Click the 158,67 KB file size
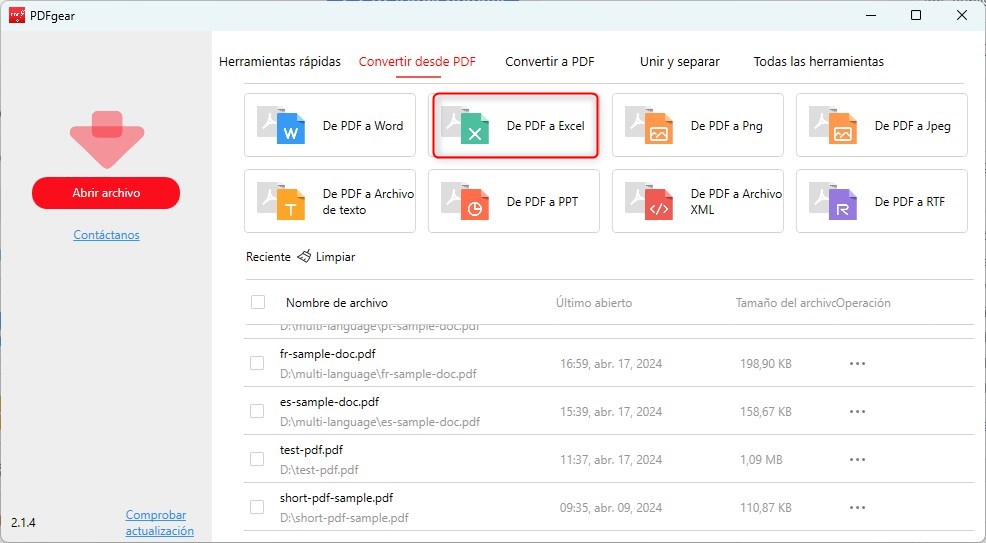Screen dimensions: 986x543 pyautogui.click(x=766, y=412)
